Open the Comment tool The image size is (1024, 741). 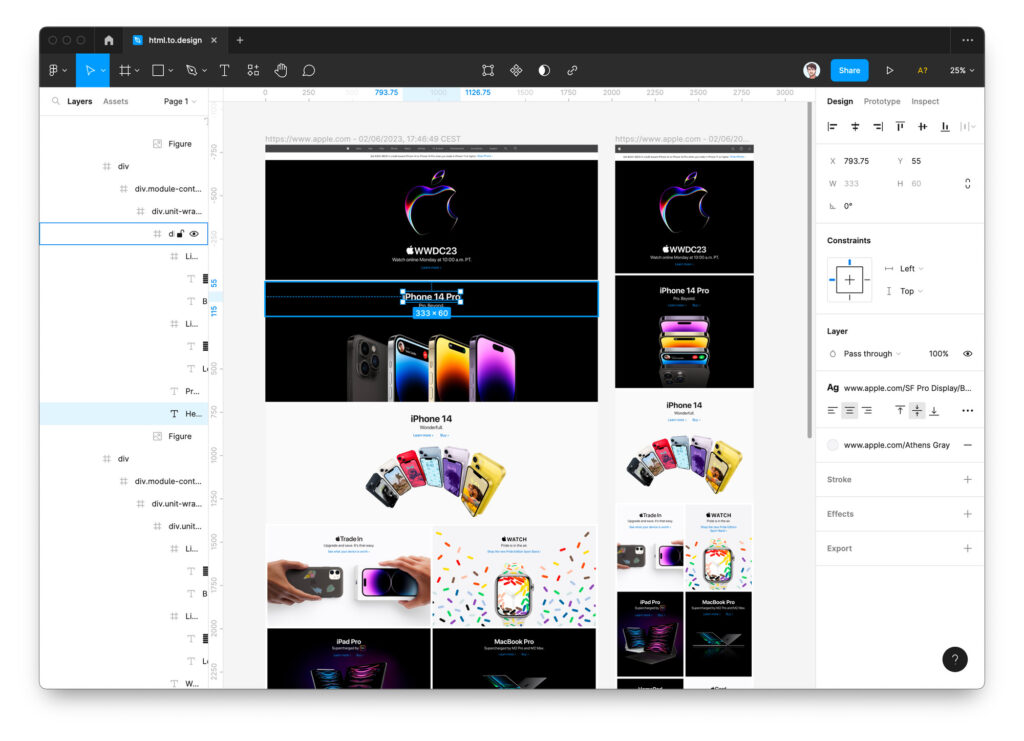tap(309, 70)
